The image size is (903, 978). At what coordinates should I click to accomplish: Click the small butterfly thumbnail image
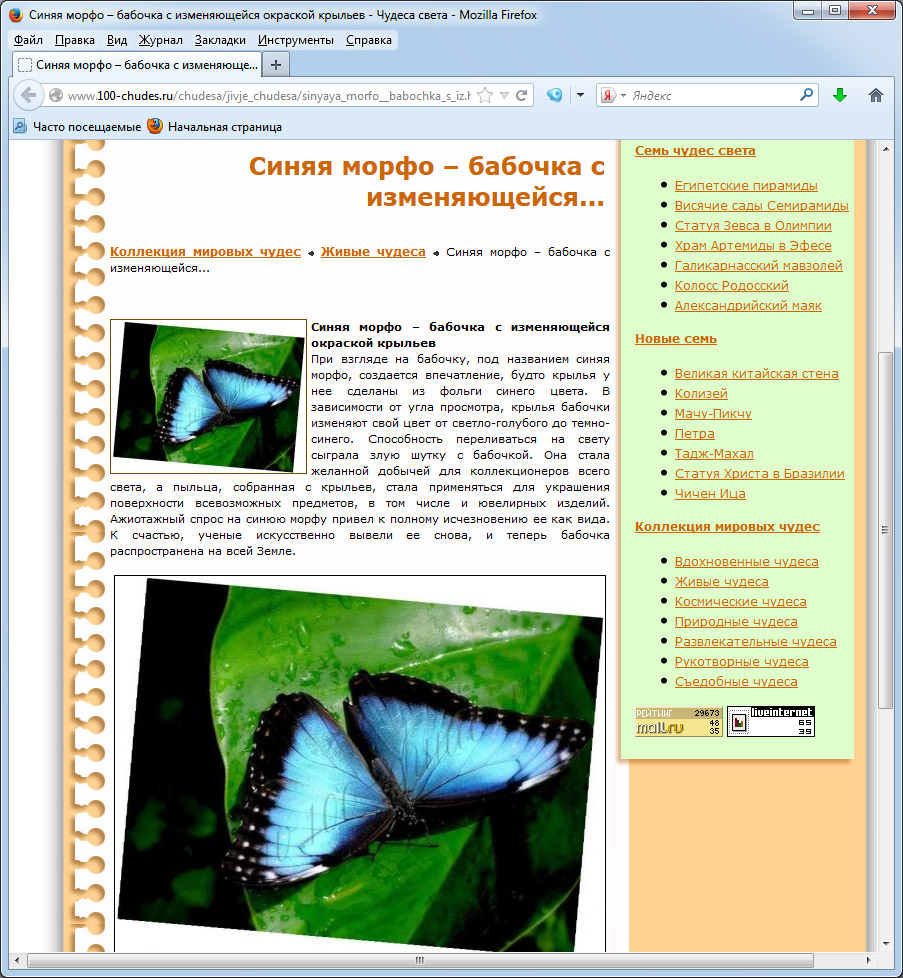(x=208, y=396)
